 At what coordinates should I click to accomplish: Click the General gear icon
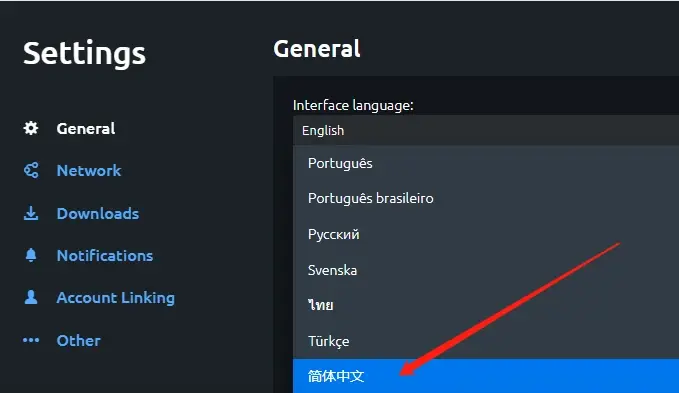point(31,128)
